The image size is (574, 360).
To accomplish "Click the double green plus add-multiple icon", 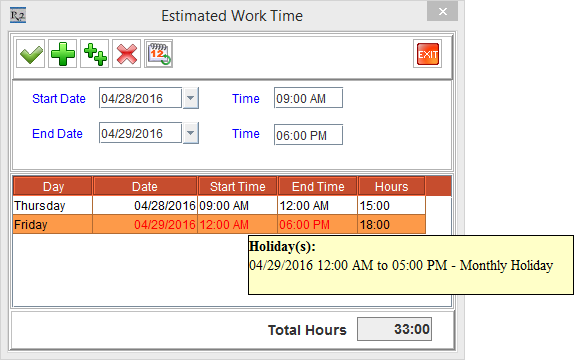I will 94,54.
